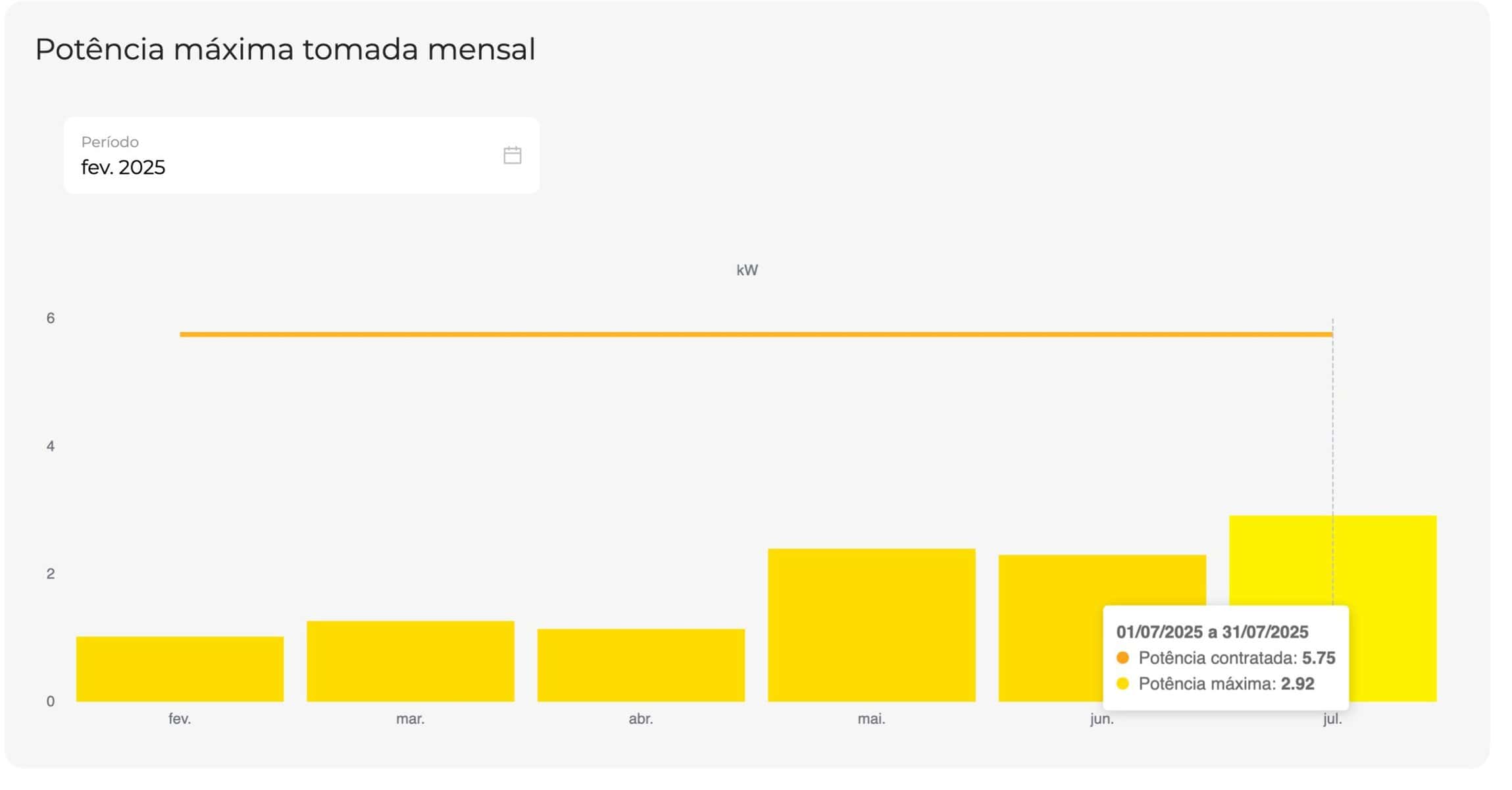Viewport: 1512px width, 790px height.
Task: Click the jul. x-axis label
Action: tap(1332, 720)
